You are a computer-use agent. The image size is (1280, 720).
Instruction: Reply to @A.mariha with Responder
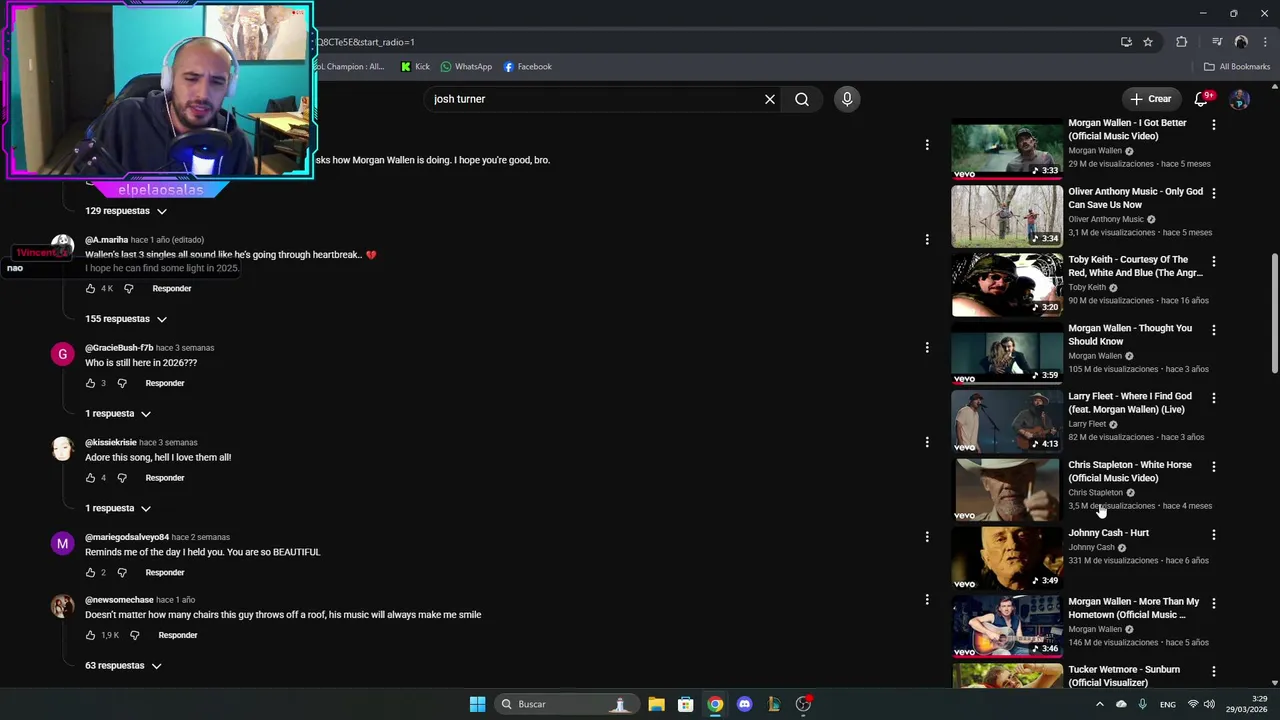[172, 288]
